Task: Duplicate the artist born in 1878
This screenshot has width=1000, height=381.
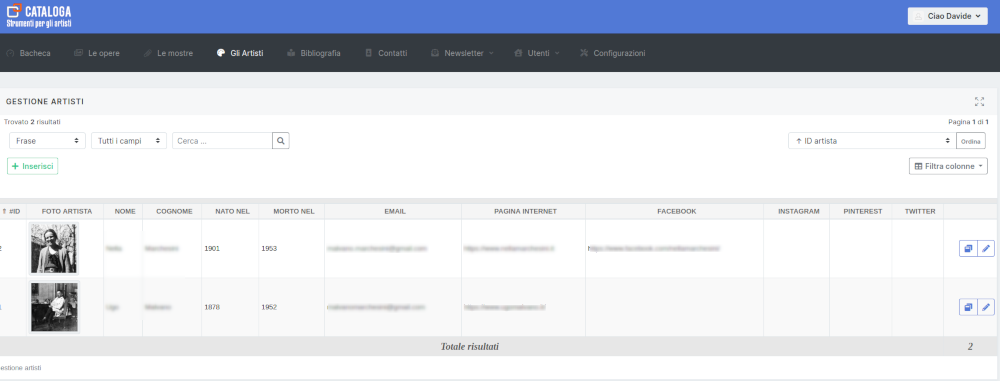Action: click(x=968, y=307)
